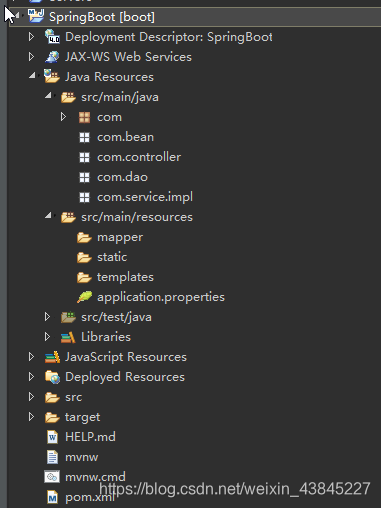Select the 'pom.xml' file name

coord(90,498)
